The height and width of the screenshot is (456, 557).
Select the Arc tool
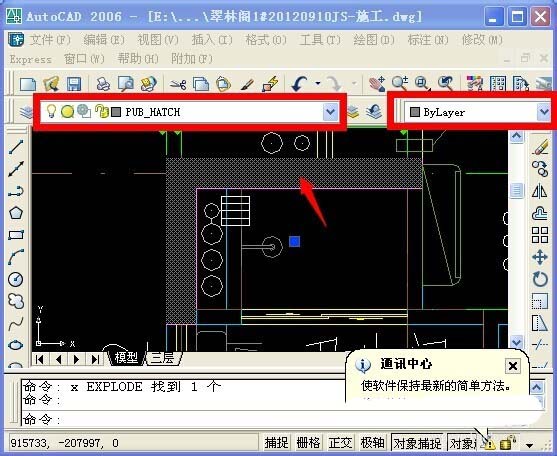[16, 257]
